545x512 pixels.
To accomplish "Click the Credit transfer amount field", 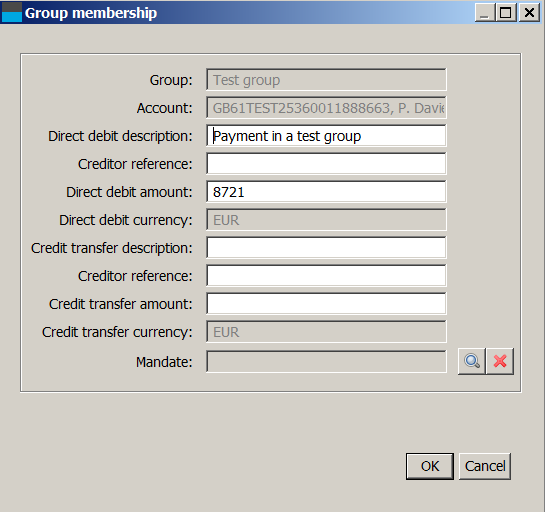I will pyautogui.click(x=326, y=304).
